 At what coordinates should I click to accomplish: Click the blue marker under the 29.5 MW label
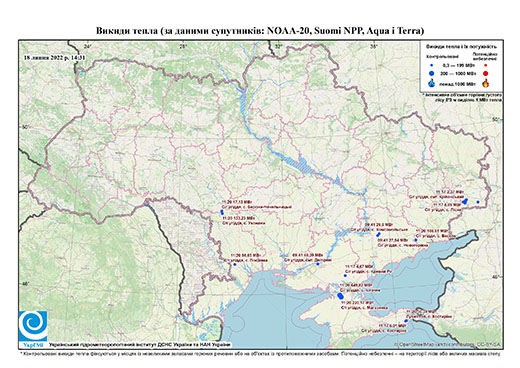(378, 235)
